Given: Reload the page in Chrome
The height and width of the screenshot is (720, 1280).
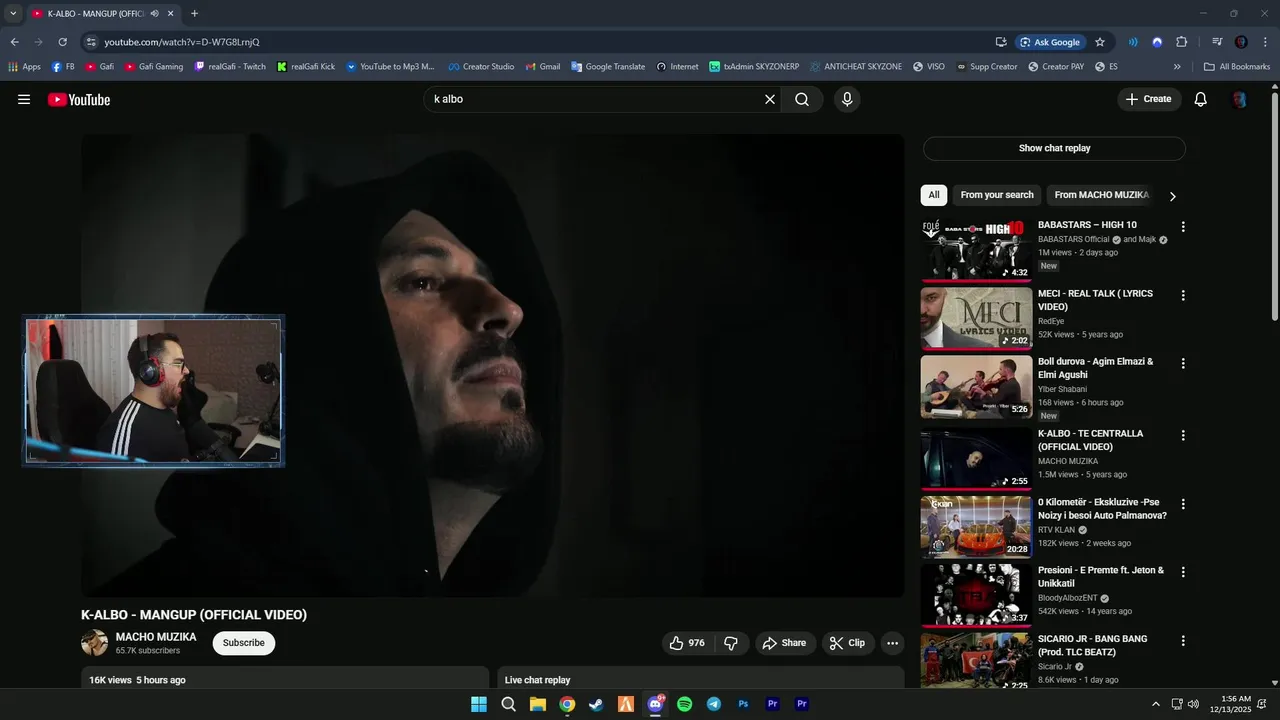Looking at the screenshot, I should (62, 42).
